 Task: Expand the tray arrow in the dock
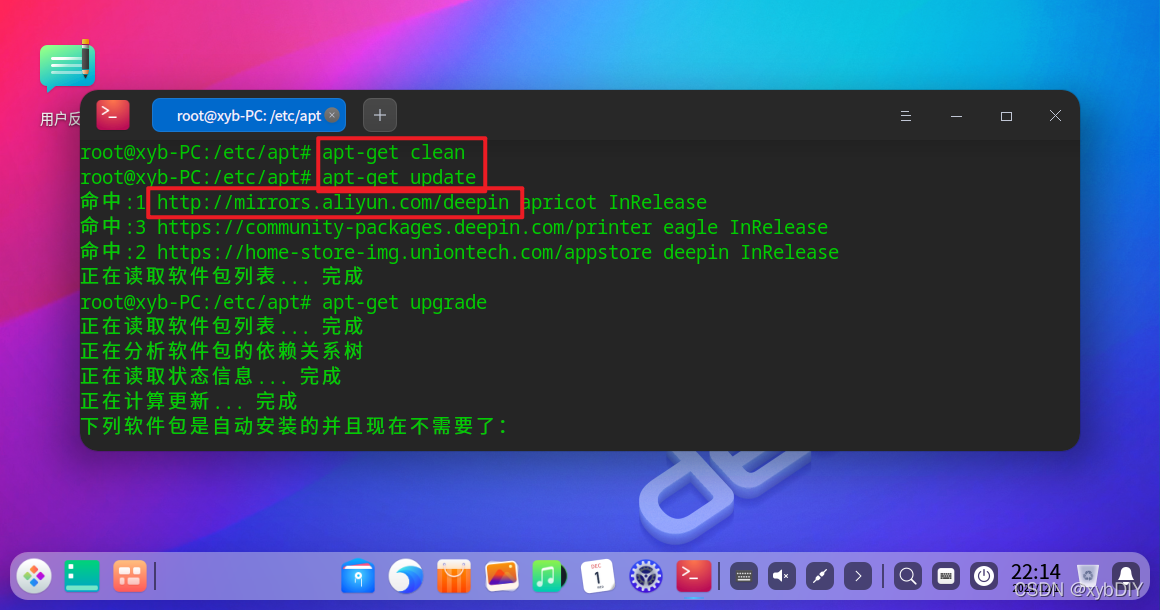click(x=858, y=576)
